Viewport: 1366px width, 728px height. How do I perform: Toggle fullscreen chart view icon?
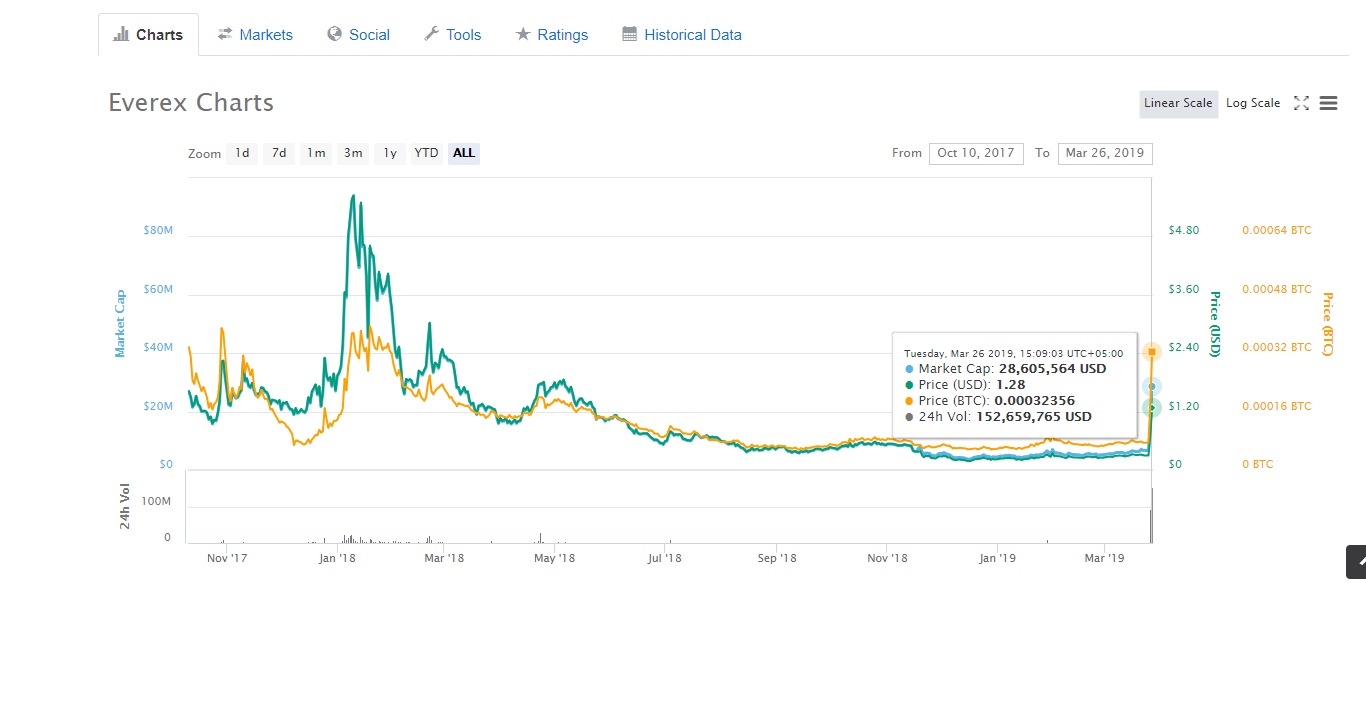[x=1301, y=103]
